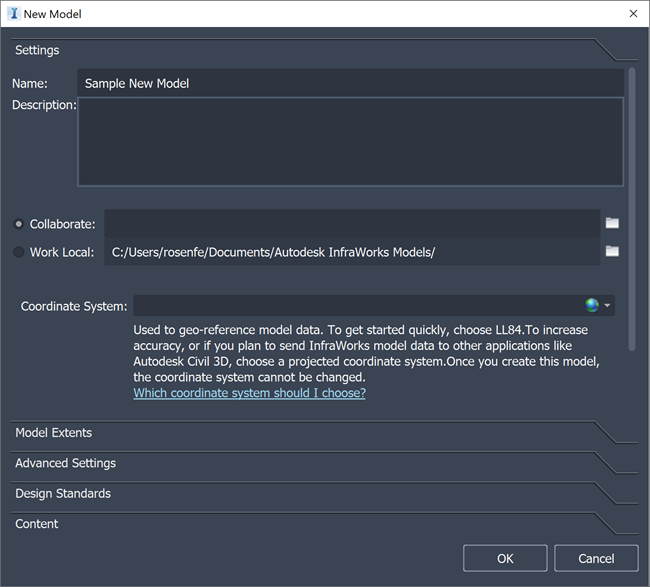
Task: Click the folder icon beside Work Local path
Action: (612, 251)
